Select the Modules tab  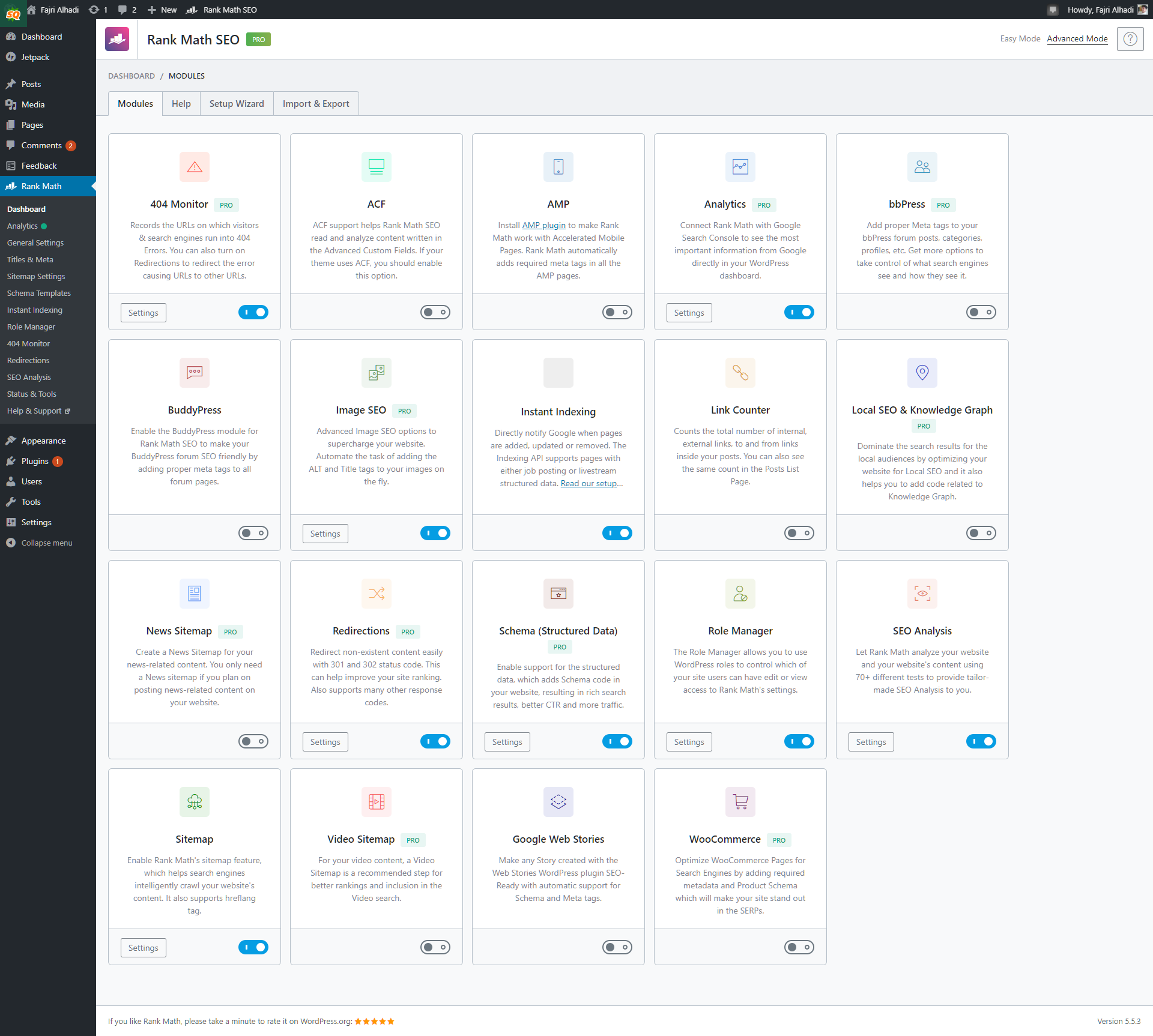[135, 103]
